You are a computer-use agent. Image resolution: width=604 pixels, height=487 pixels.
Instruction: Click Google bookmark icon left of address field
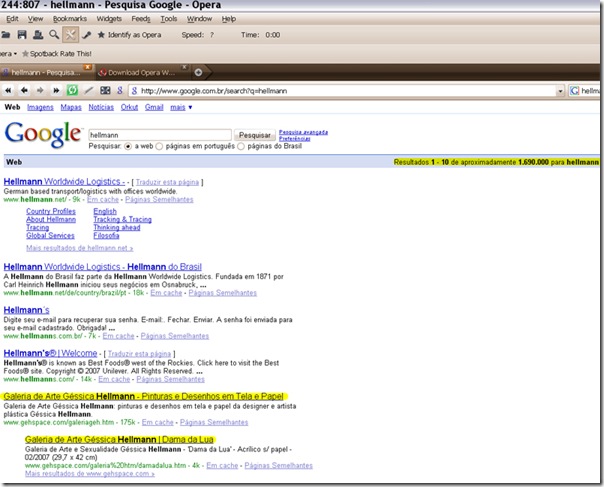click(x=120, y=91)
